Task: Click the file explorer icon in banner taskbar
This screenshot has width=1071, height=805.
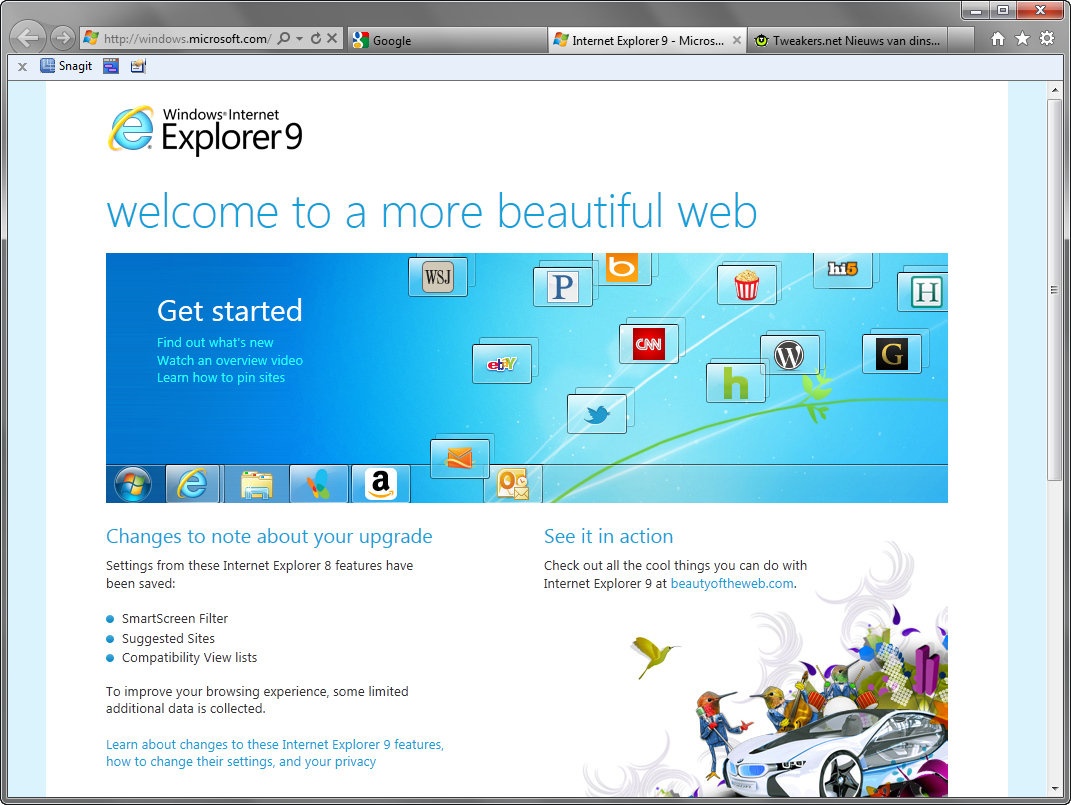Action: coord(256,485)
